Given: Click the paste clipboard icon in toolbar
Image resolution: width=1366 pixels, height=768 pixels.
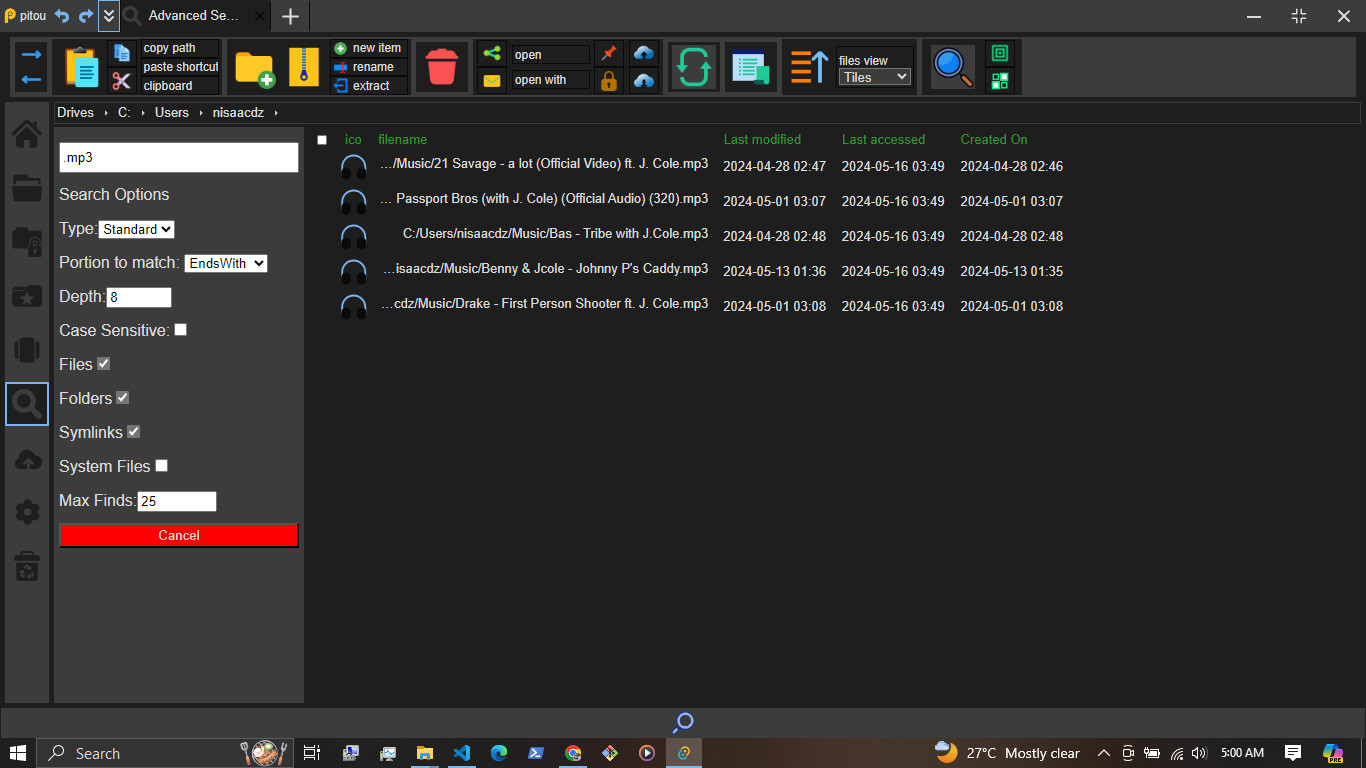Looking at the screenshot, I should pos(82,67).
